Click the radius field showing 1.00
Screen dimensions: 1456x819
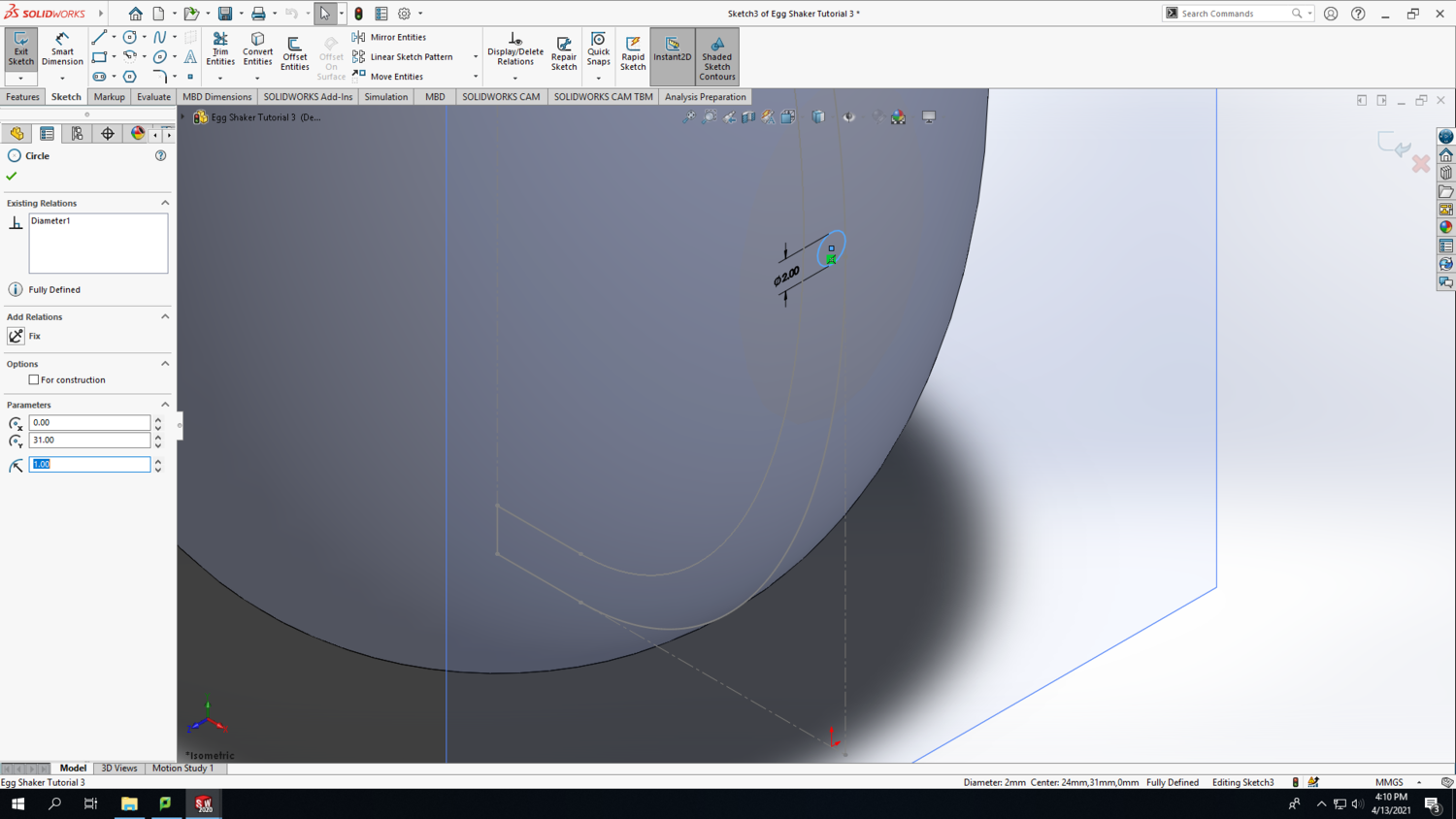tap(89, 465)
